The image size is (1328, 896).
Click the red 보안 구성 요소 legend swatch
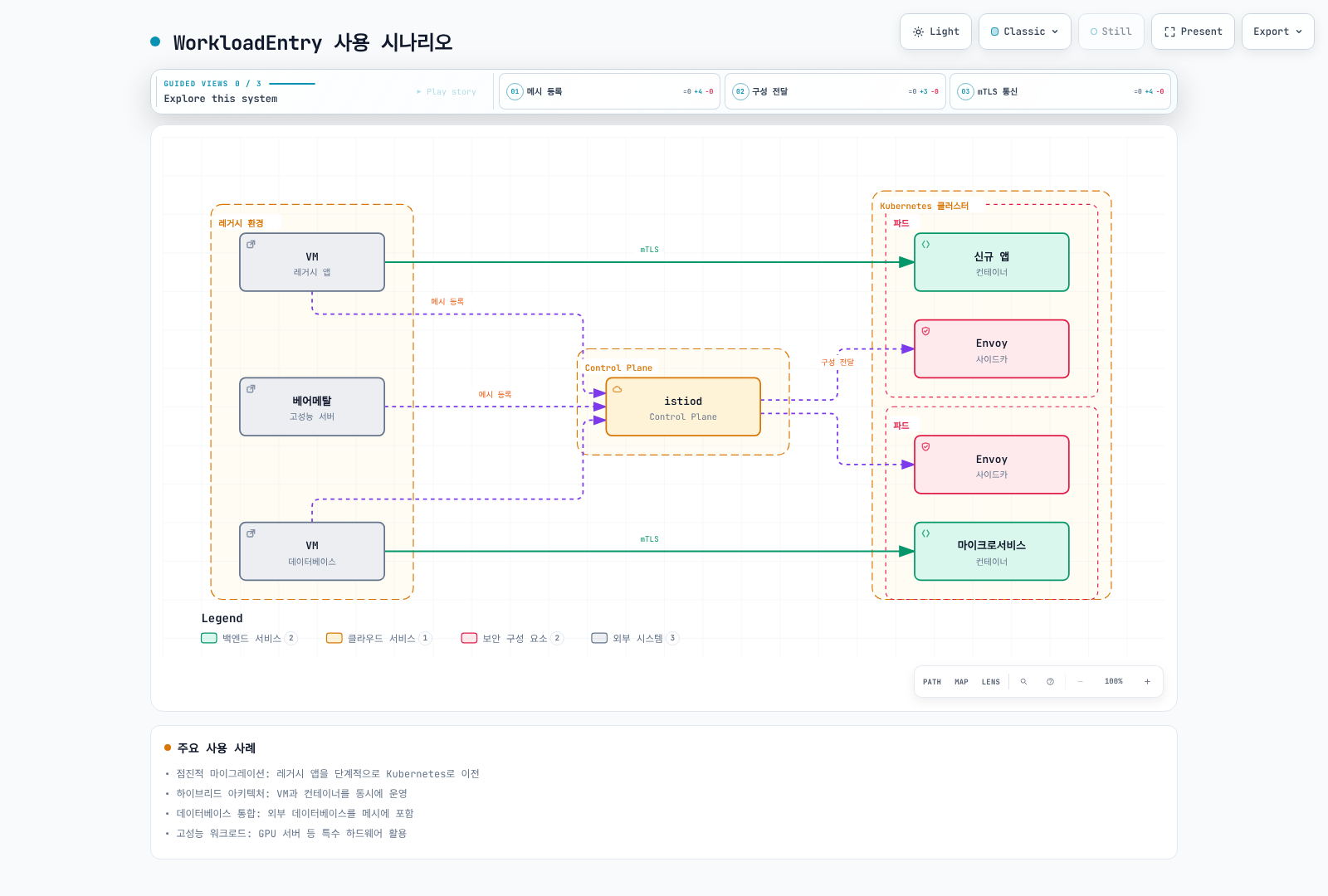(469, 638)
